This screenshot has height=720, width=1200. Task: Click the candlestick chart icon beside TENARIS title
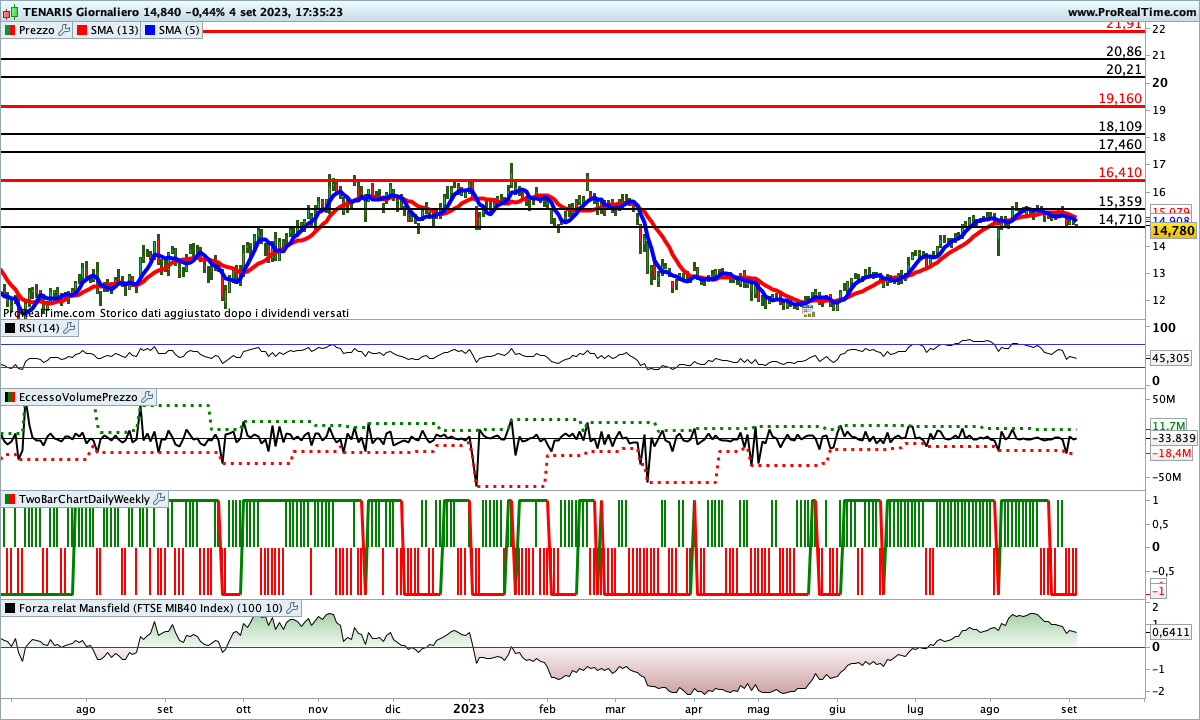coord(8,12)
